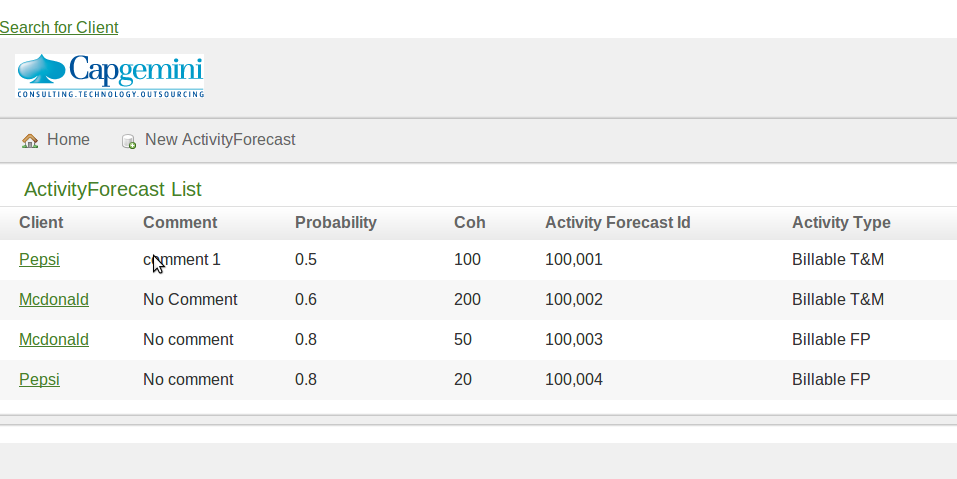Open Mcdonald client with forecast 100,003
The width and height of the screenshot is (957, 479).
click(54, 339)
